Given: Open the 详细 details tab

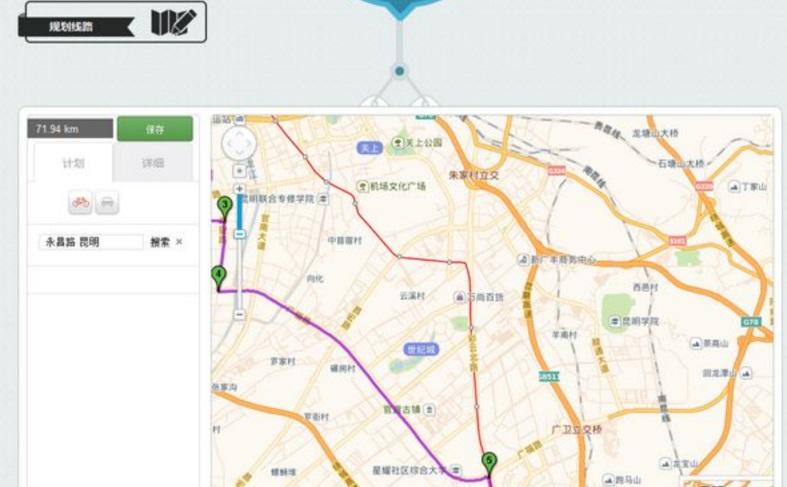Looking at the screenshot, I should [x=153, y=163].
